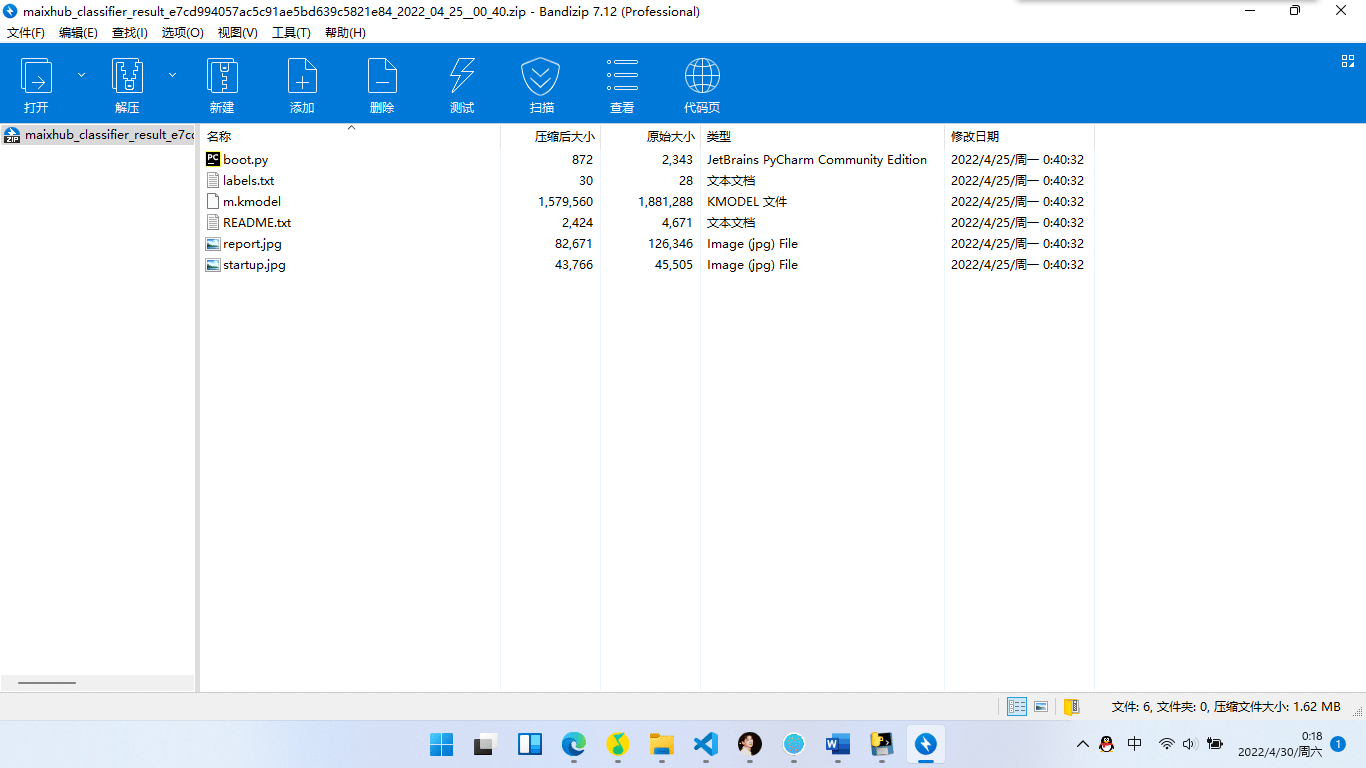Open the Tools (工具) menu
This screenshot has height=768, width=1366.
(x=291, y=33)
